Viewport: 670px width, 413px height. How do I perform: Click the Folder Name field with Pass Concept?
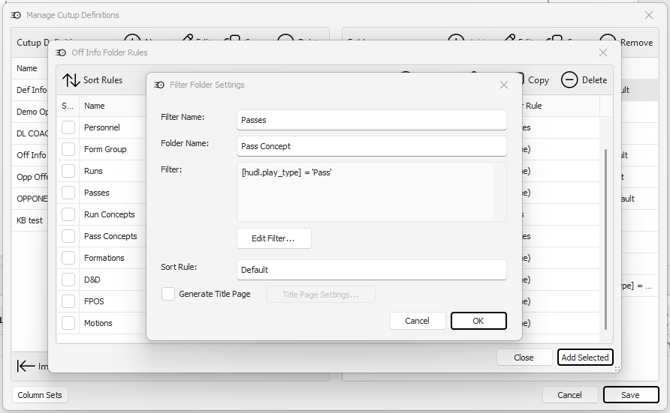click(x=371, y=146)
